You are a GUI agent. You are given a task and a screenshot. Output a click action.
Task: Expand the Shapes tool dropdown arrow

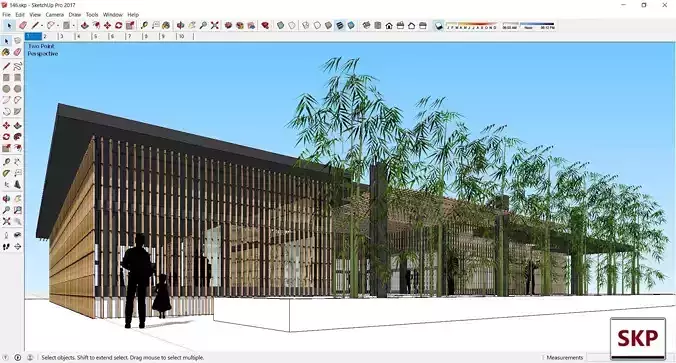click(73, 25)
